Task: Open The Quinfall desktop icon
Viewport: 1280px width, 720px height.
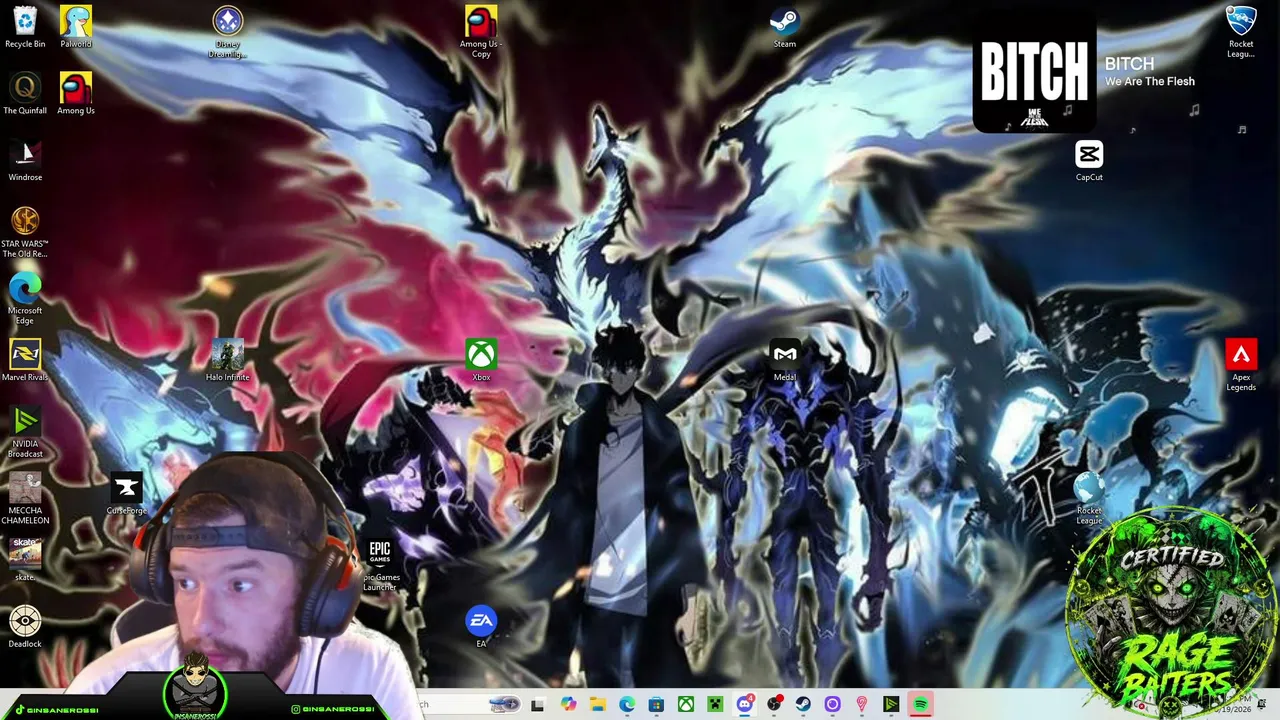Action: (x=25, y=93)
